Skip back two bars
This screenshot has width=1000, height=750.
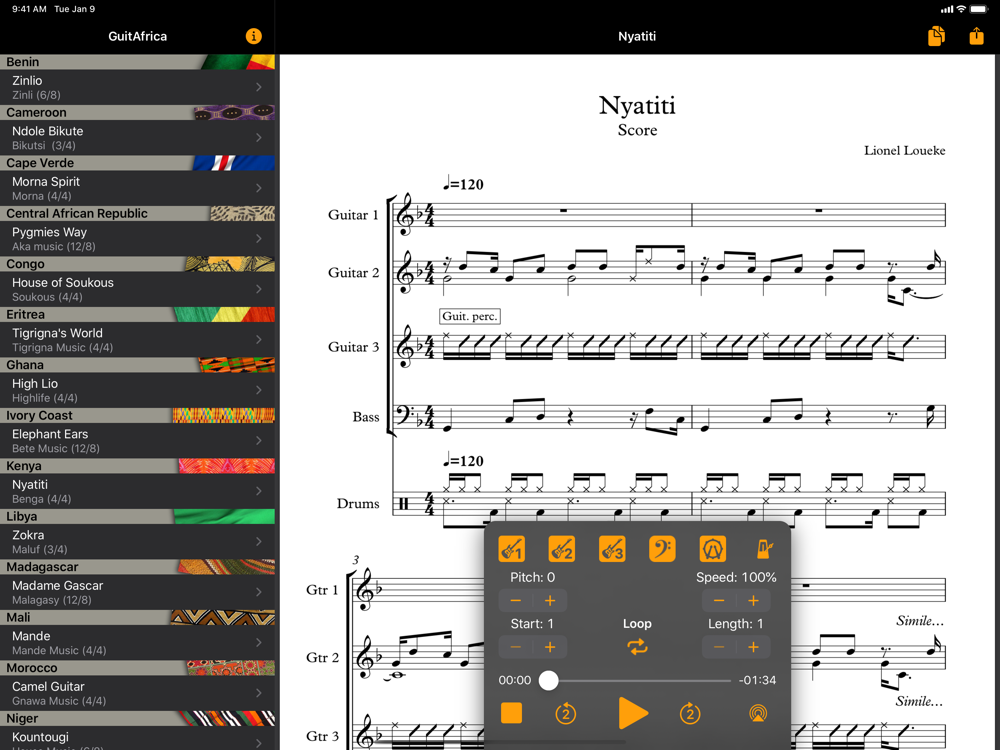click(x=566, y=714)
